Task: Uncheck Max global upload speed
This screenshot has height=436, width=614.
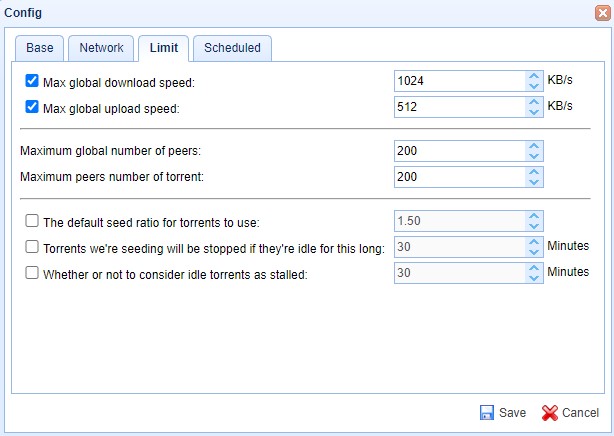Action: click(x=32, y=107)
